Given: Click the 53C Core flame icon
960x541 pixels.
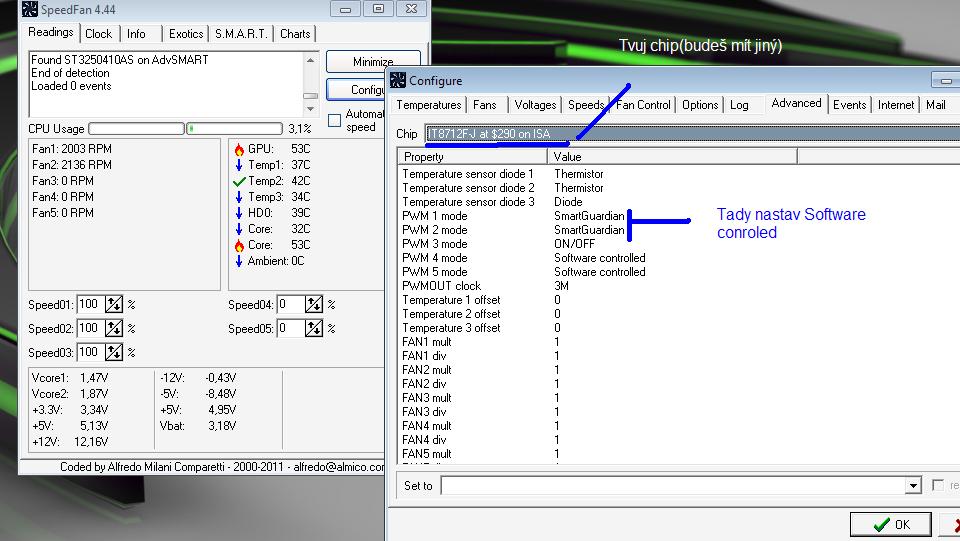Looking at the screenshot, I should (239, 245).
